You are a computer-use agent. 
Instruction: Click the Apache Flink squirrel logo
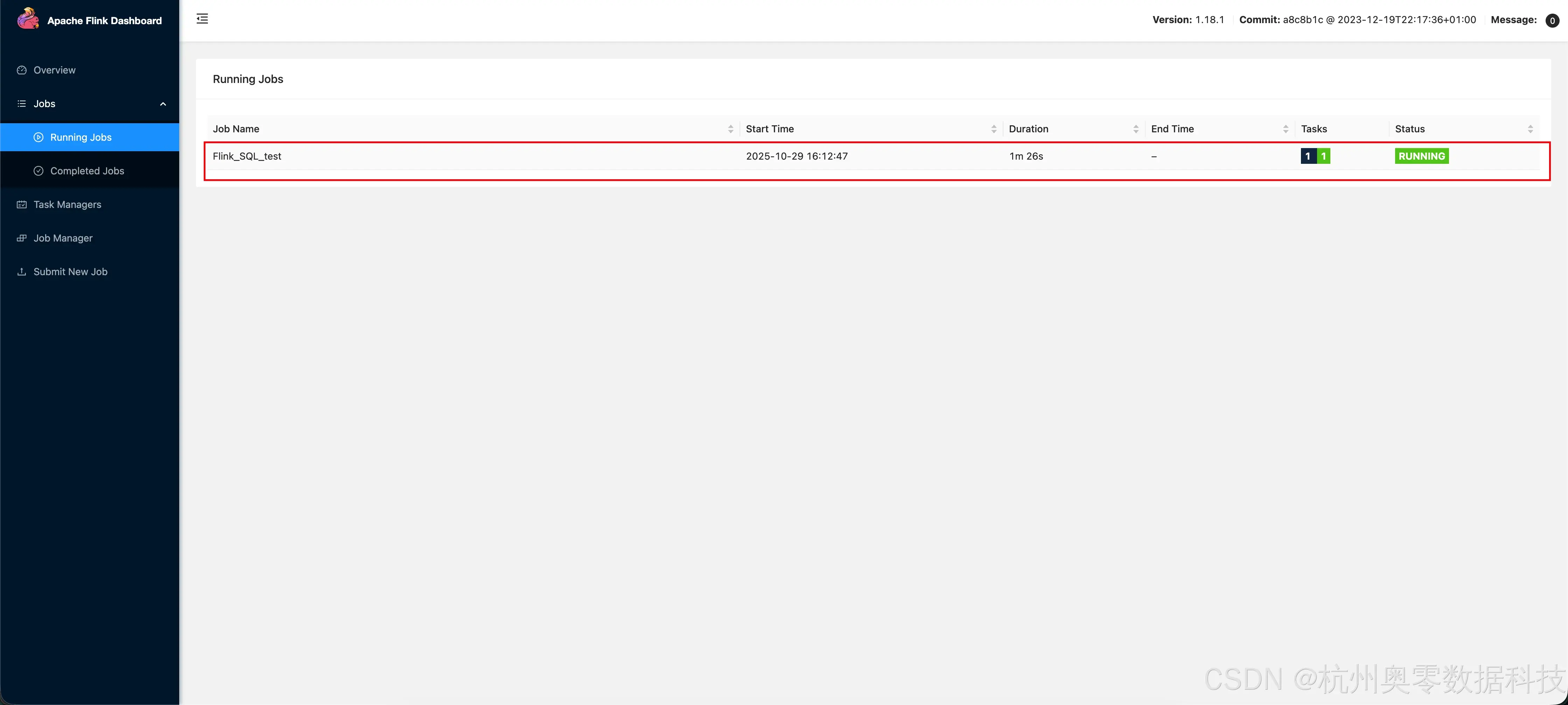[28, 19]
